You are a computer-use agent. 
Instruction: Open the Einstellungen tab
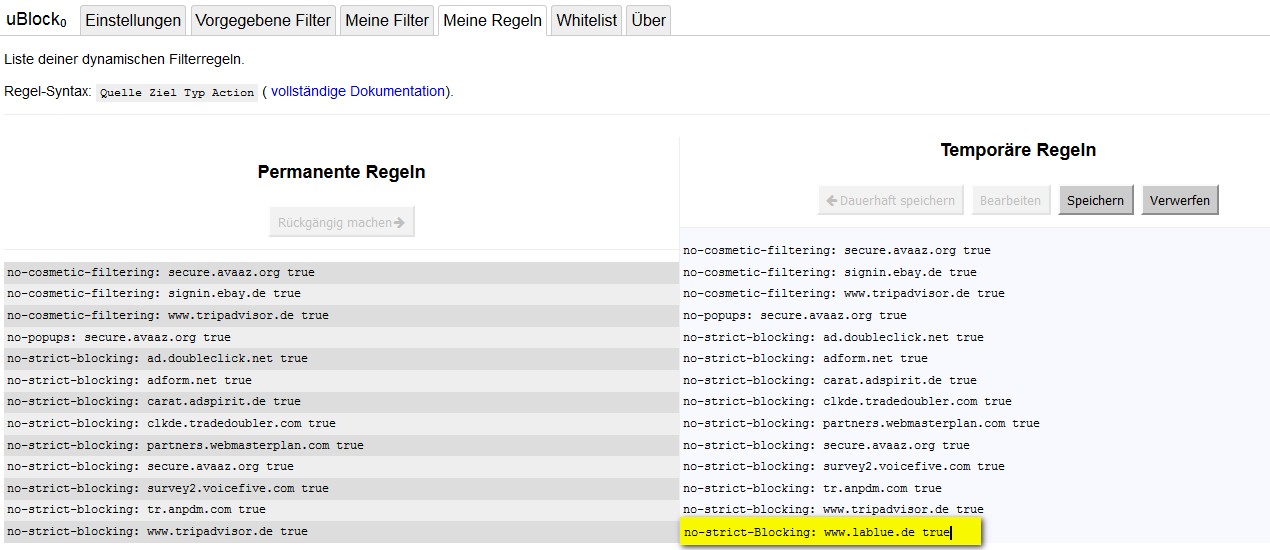click(133, 20)
